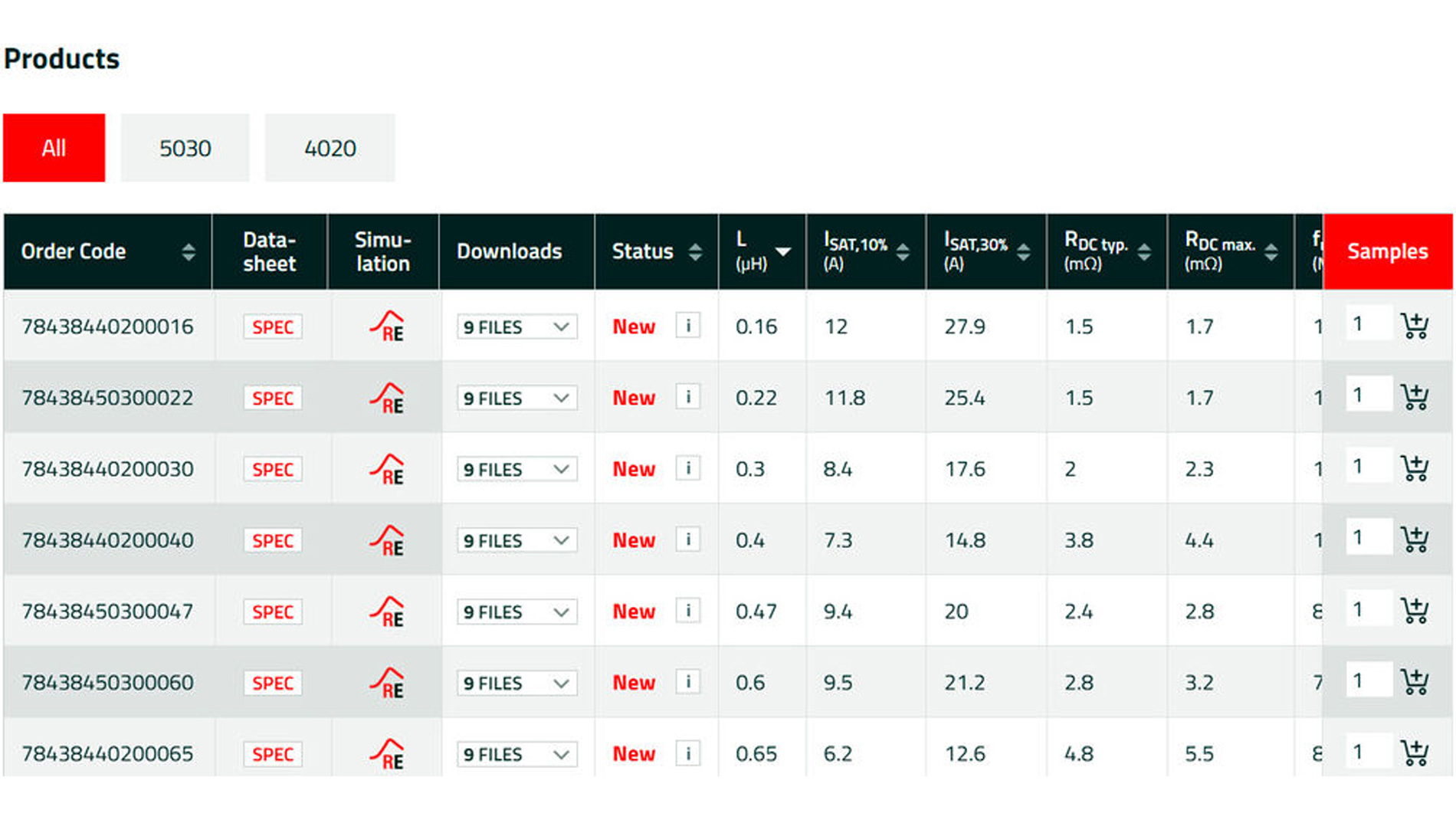Add 78438440200065 sample to cart
This screenshot has width=1456, height=820.
[x=1414, y=753]
